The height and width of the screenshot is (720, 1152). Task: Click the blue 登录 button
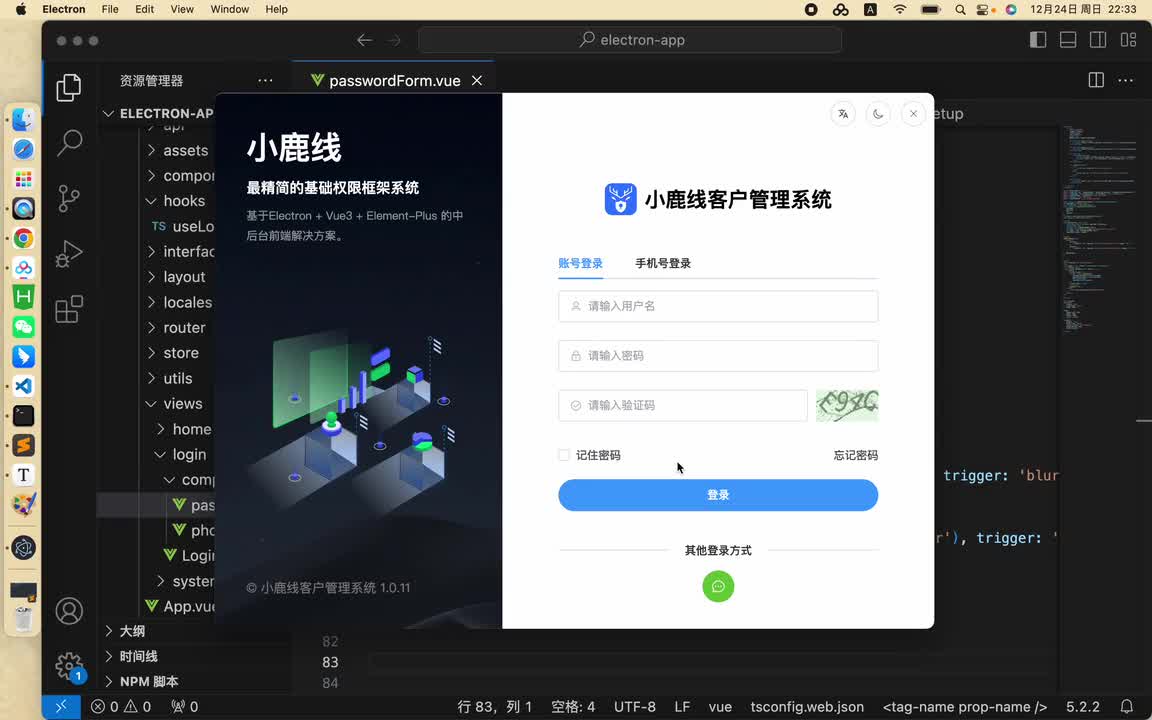(x=718, y=495)
